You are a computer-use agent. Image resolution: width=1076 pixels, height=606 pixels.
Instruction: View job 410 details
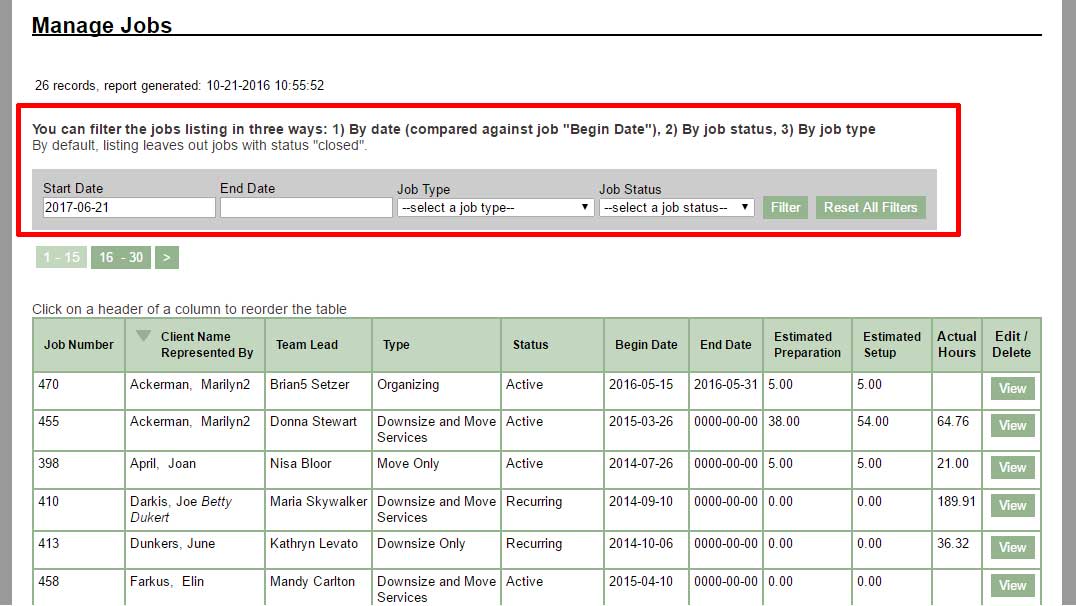click(x=1012, y=505)
